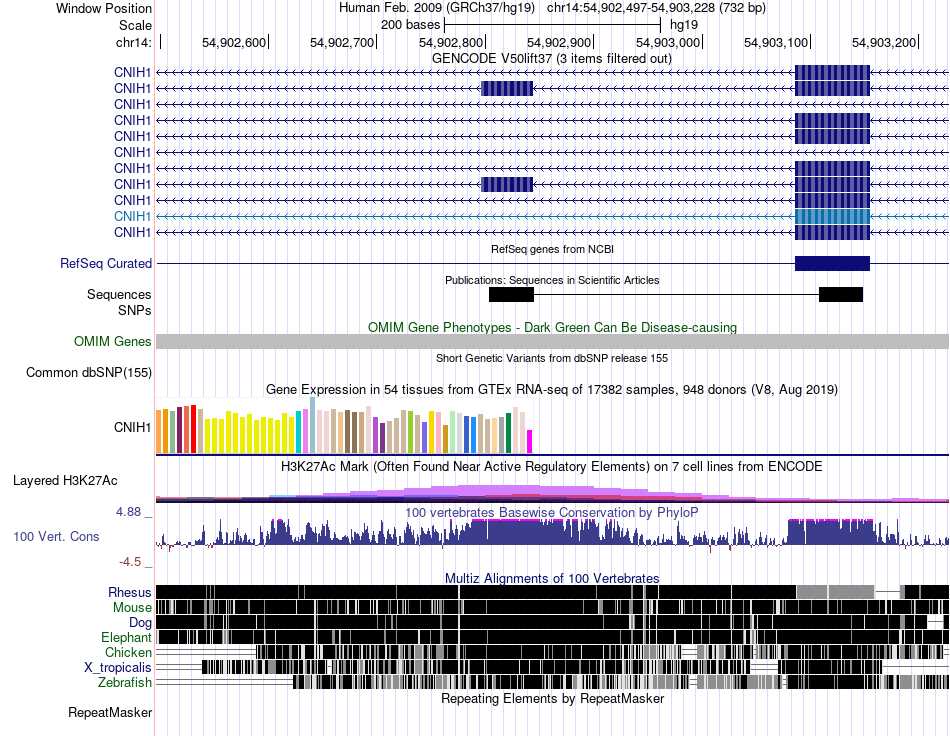The height and width of the screenshot is (736, 950).
Task: Click the Sequences track label
Action: click(119, 294)
